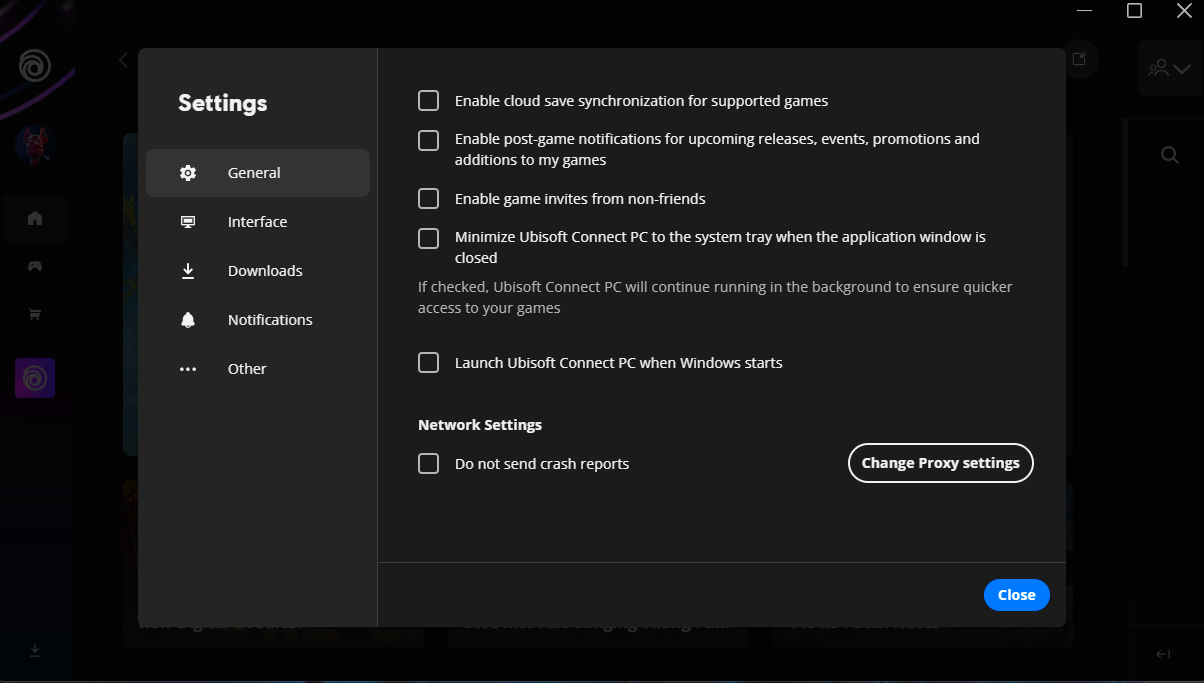Click the blue Close button
The width and height of the screenshot is (1204, 683).
tap(1017, 595)
